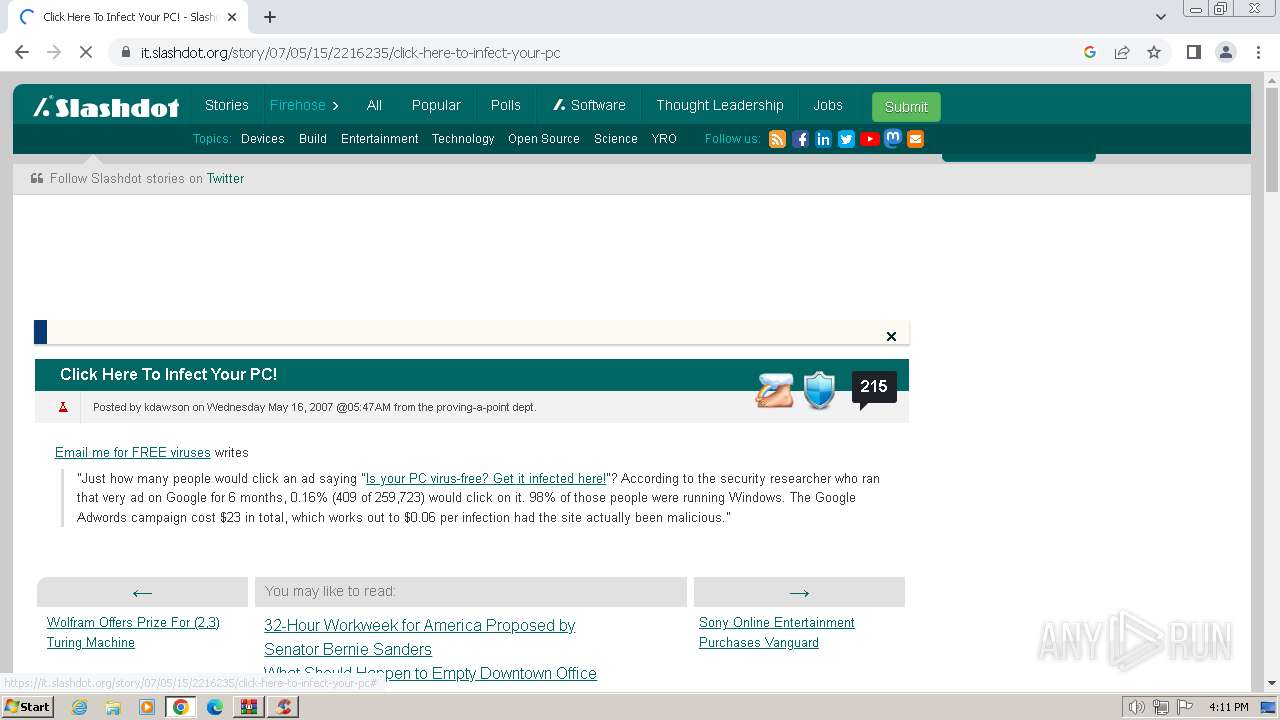Open browser side panel
The width and height of the screenshot is (1280, 720).
(x=1193, y=52)
